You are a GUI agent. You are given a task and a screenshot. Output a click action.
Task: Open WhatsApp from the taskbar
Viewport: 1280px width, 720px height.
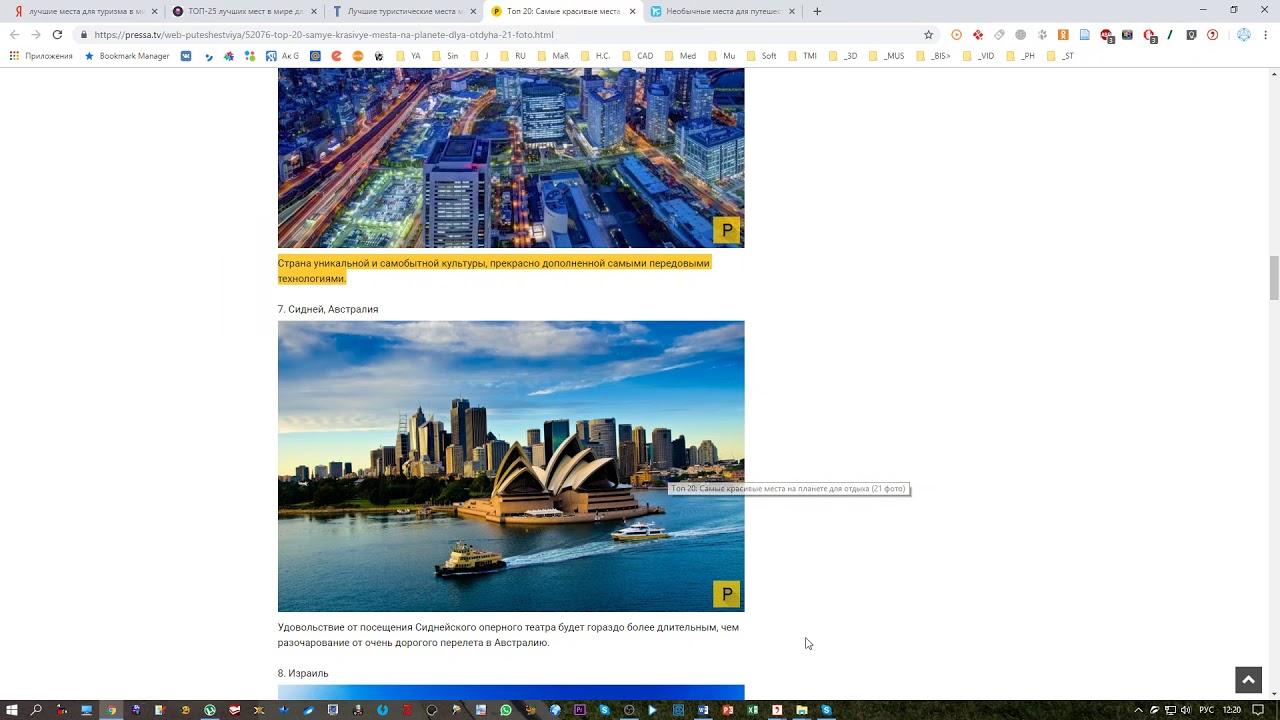tap(505, 710)
